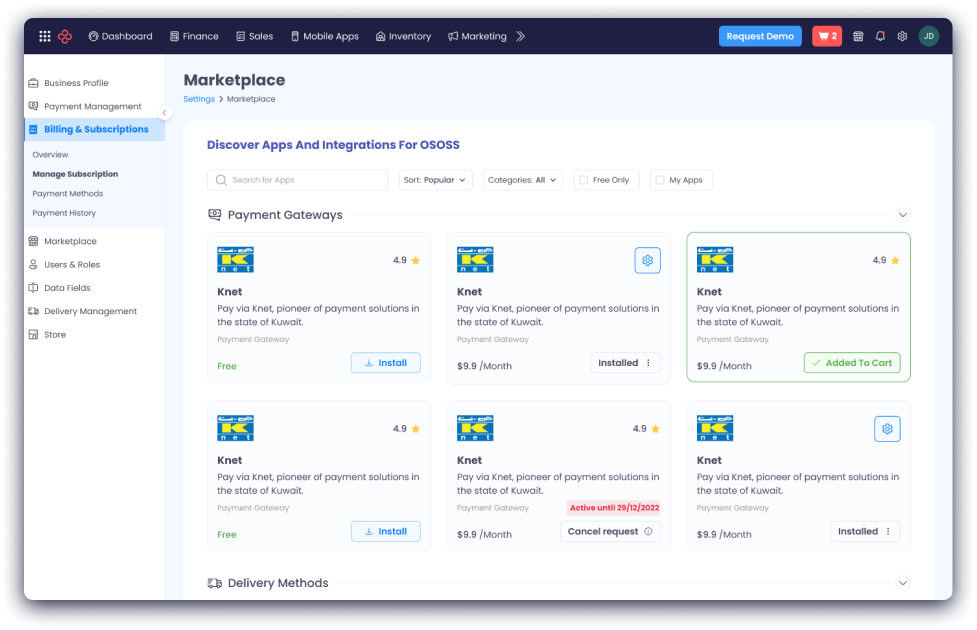Enable the Free Only checkbox
The height and width of the screenshot is (630, 977).
tap(584, 180)
